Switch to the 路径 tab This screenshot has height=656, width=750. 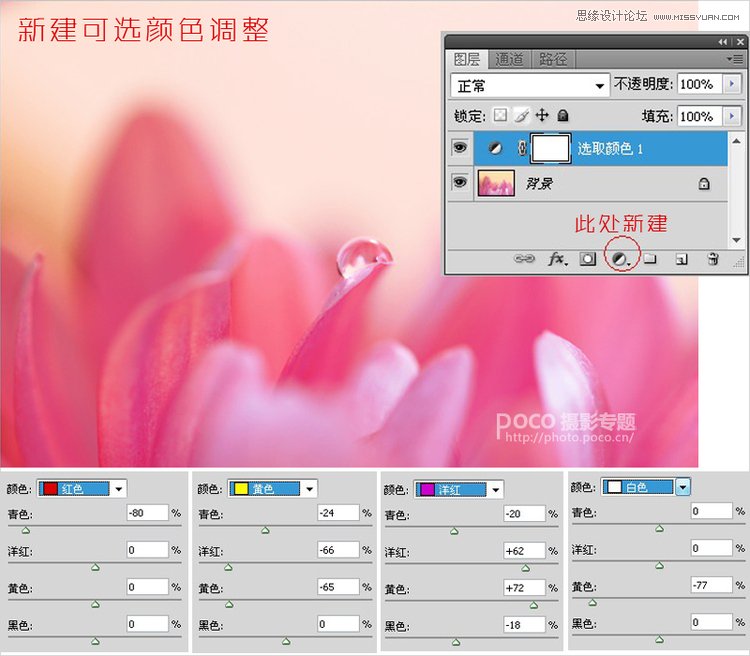(x=551, y=59)
